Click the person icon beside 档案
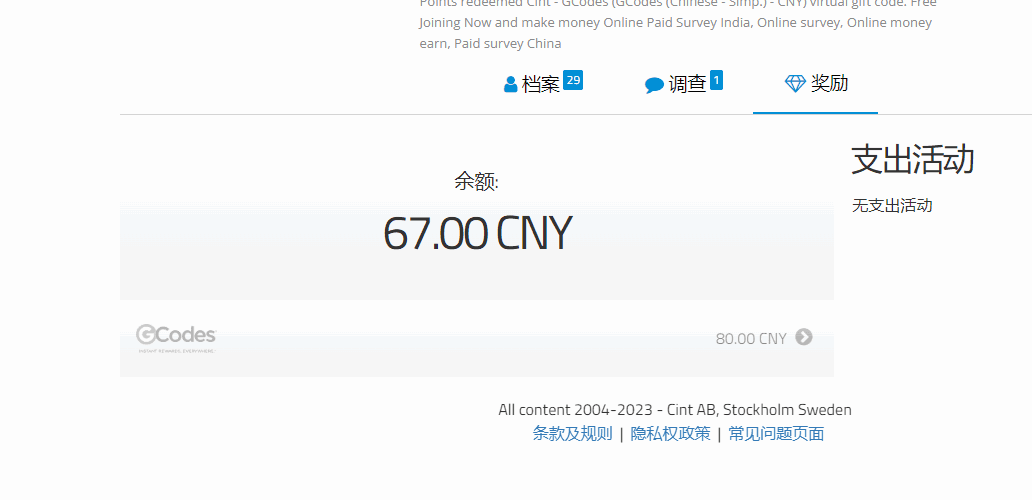 tap(511, 85)
